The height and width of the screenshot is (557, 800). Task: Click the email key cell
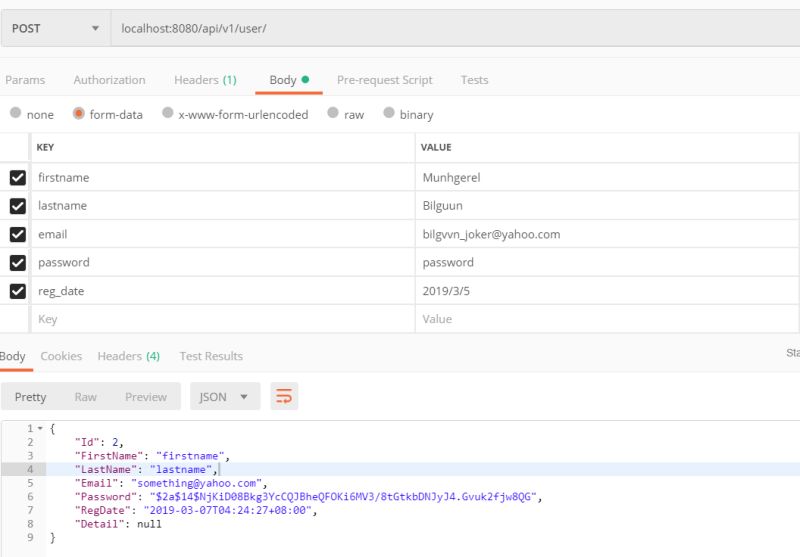[x=223, y=234]
